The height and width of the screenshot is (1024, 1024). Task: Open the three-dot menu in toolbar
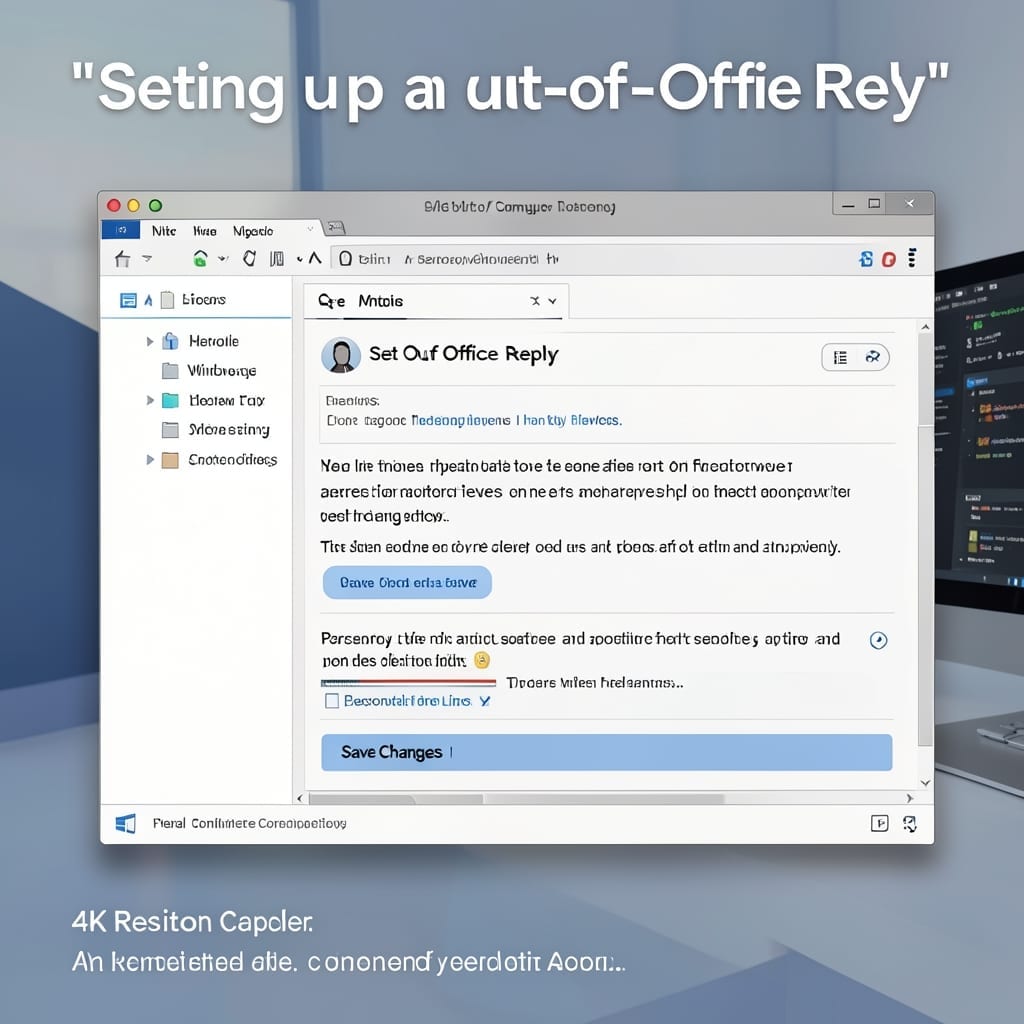[x=912, y=258]
